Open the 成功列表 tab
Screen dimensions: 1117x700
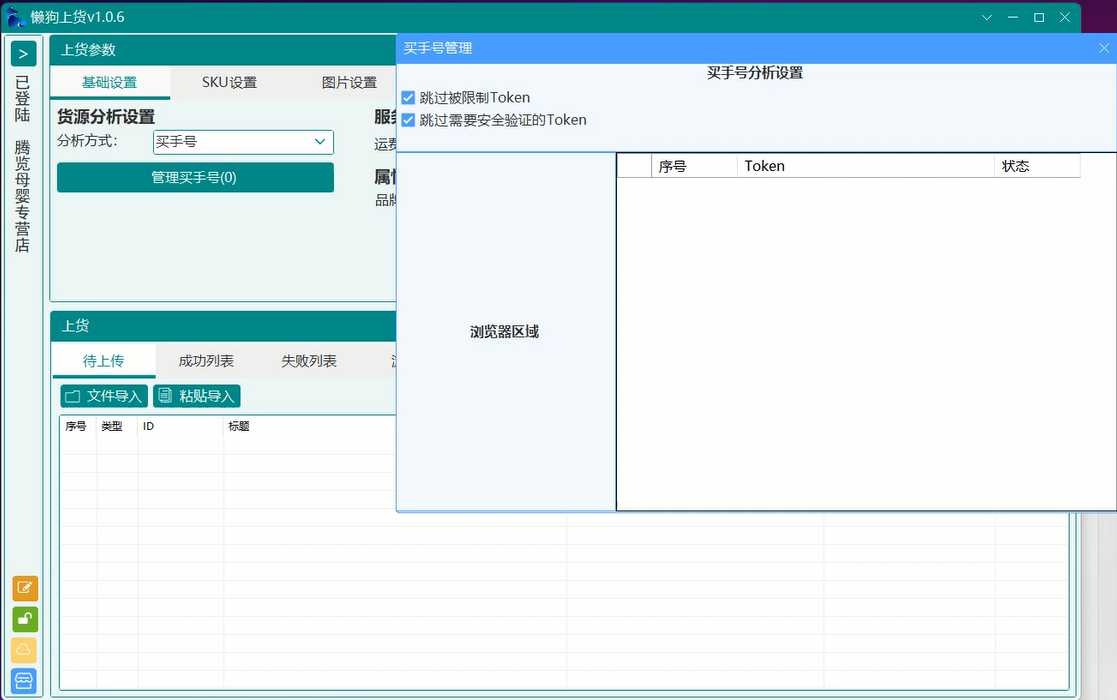206,361
